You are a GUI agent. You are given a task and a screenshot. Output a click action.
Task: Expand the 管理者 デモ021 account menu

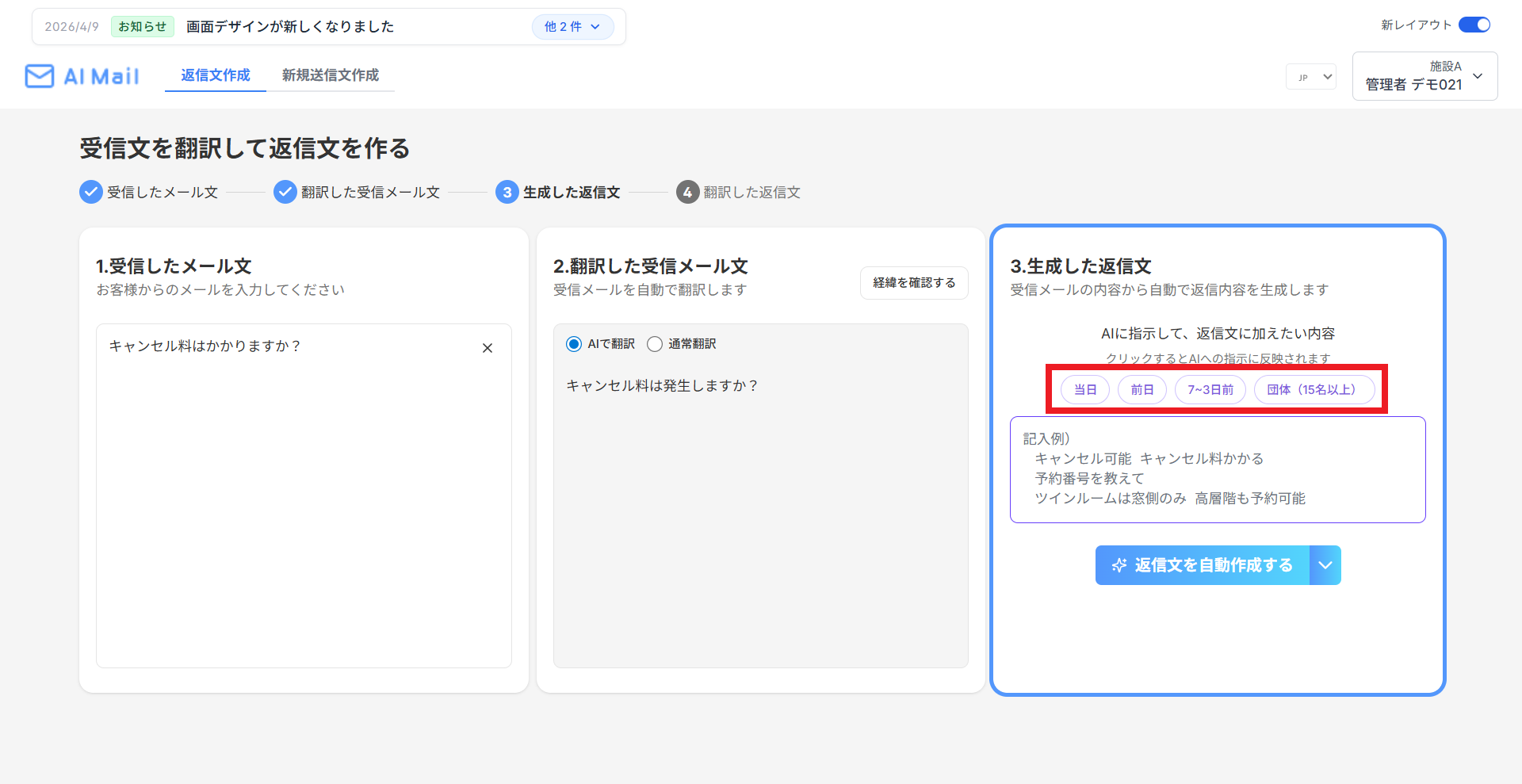(1424, 76)
